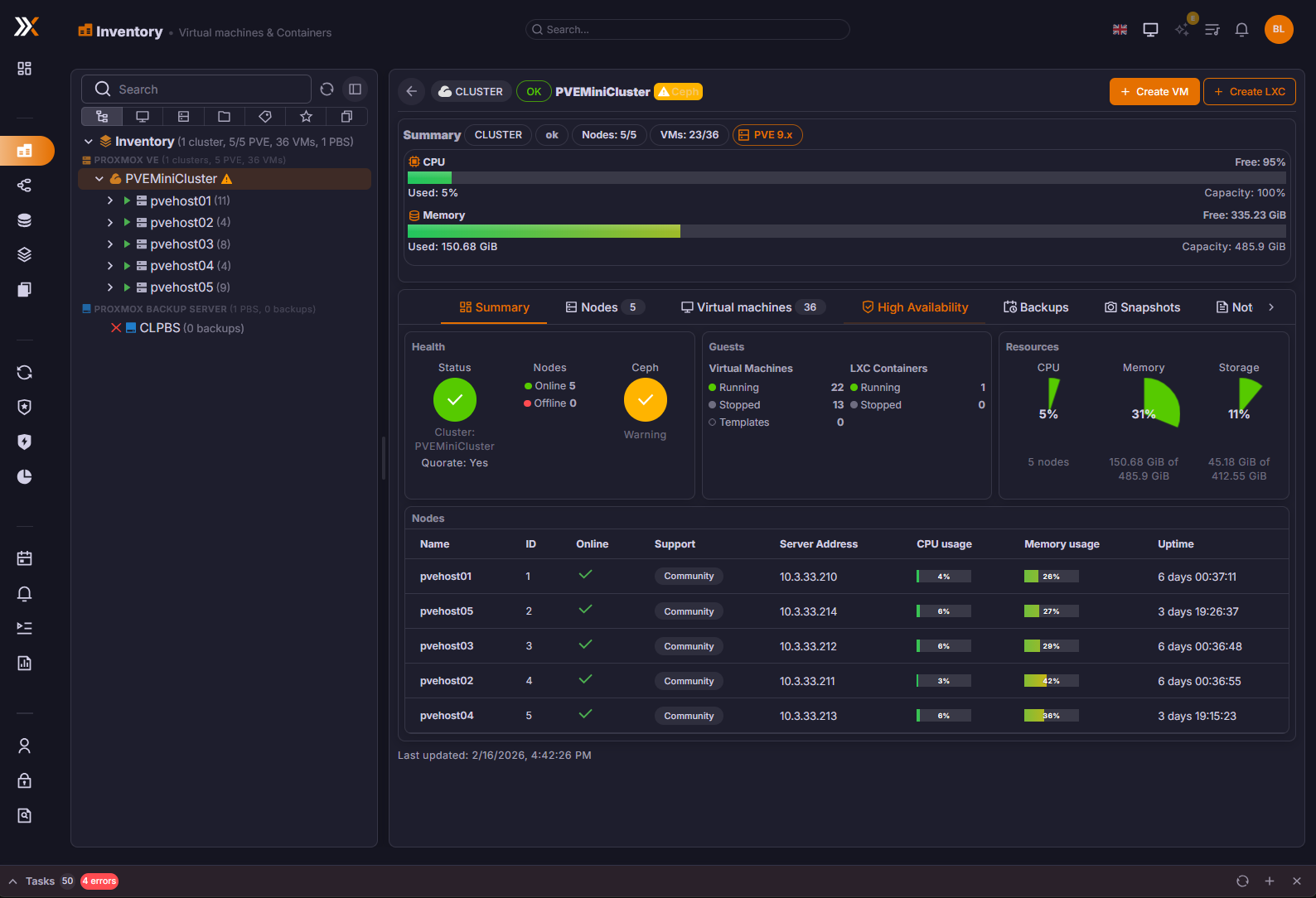This screenshot has height=898, width=1316.
Task: Select the virtual machines monitor filter
Action: click(143, 117)
